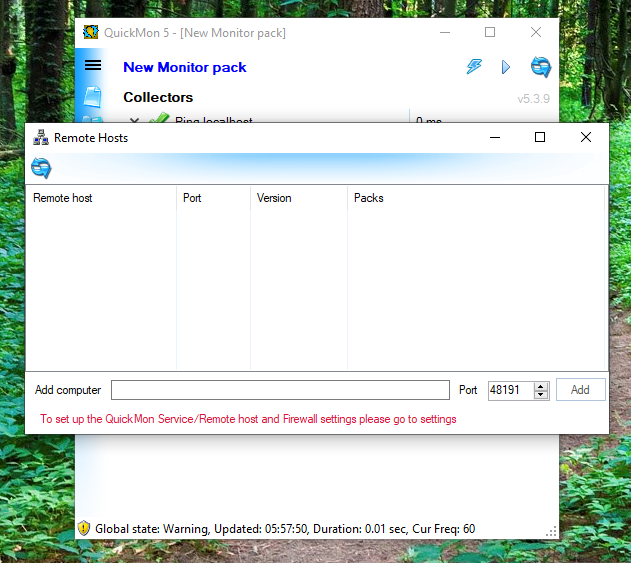Click the QuickMon app icon in title bar

pos(91,32)
